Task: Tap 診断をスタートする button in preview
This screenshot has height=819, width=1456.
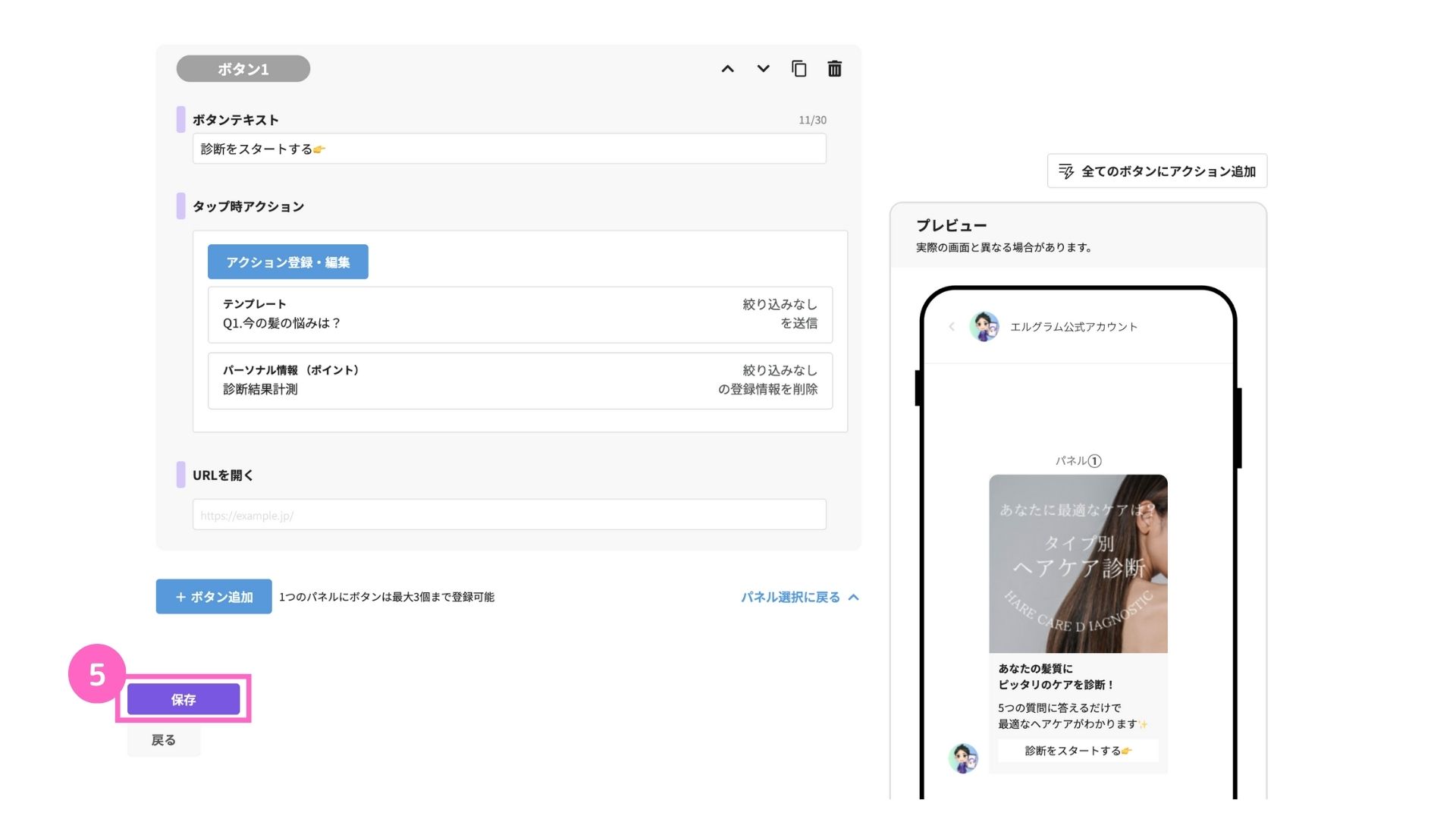Action: click(1078, 751)
